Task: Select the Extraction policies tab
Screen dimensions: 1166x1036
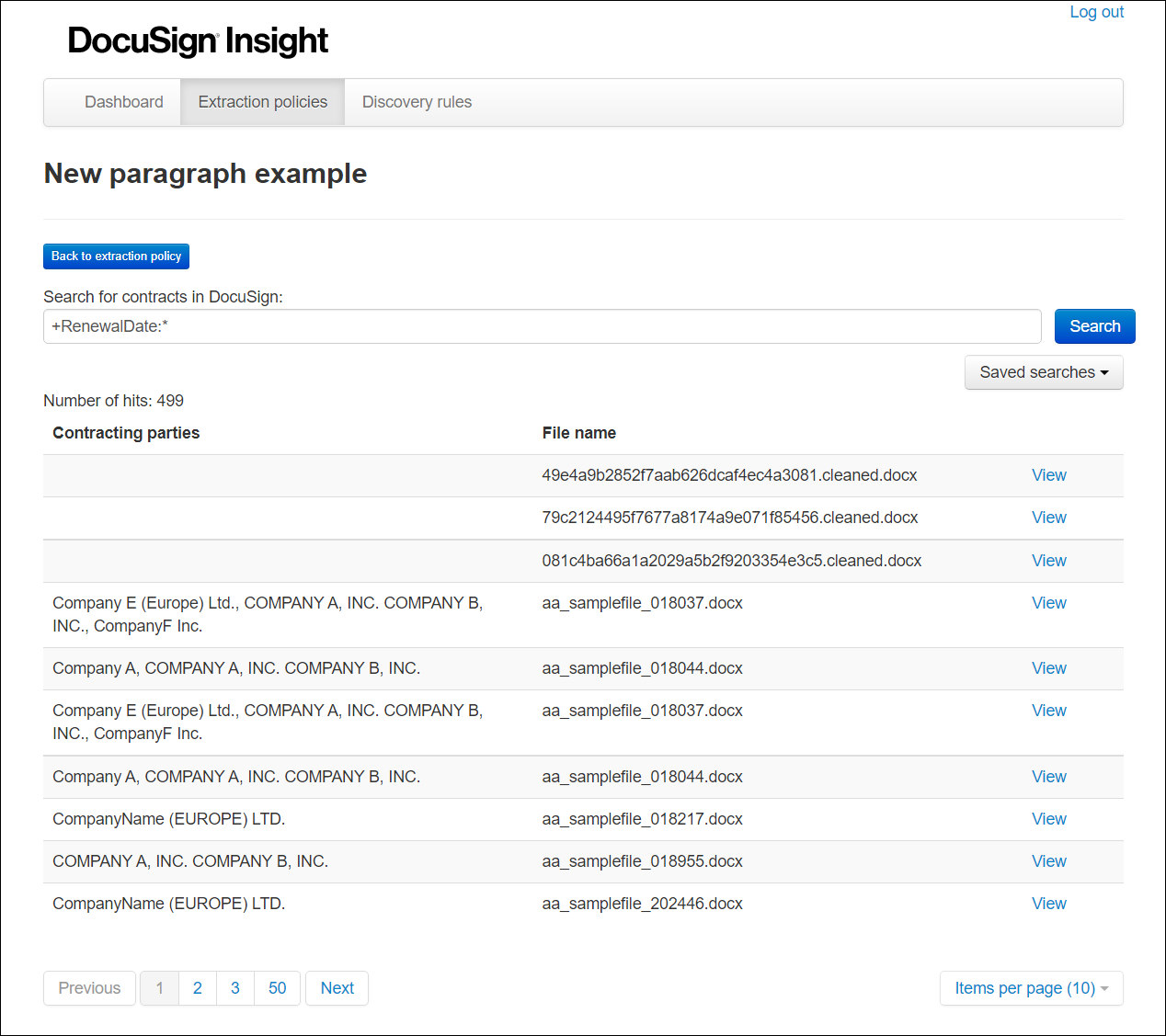Action: pyautogui.click(x=262, y=102)
